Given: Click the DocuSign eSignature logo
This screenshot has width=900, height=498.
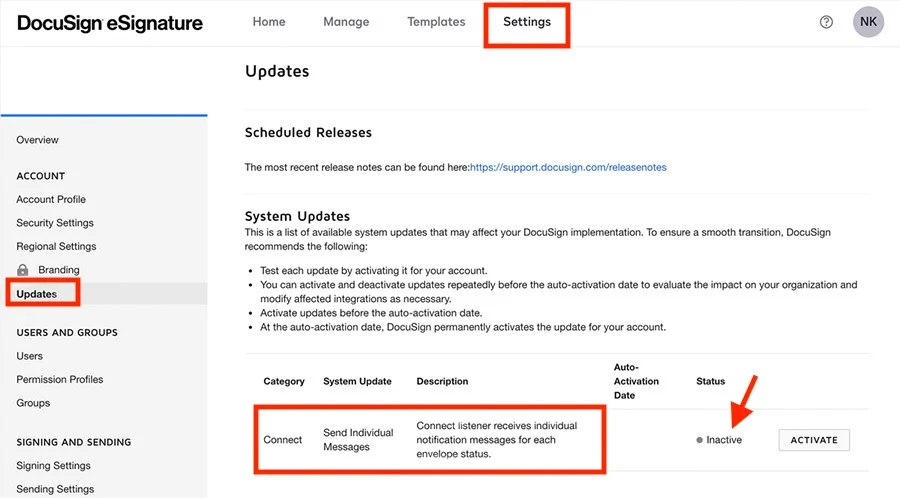Looking at the screenshot, I should pos(110,23).
